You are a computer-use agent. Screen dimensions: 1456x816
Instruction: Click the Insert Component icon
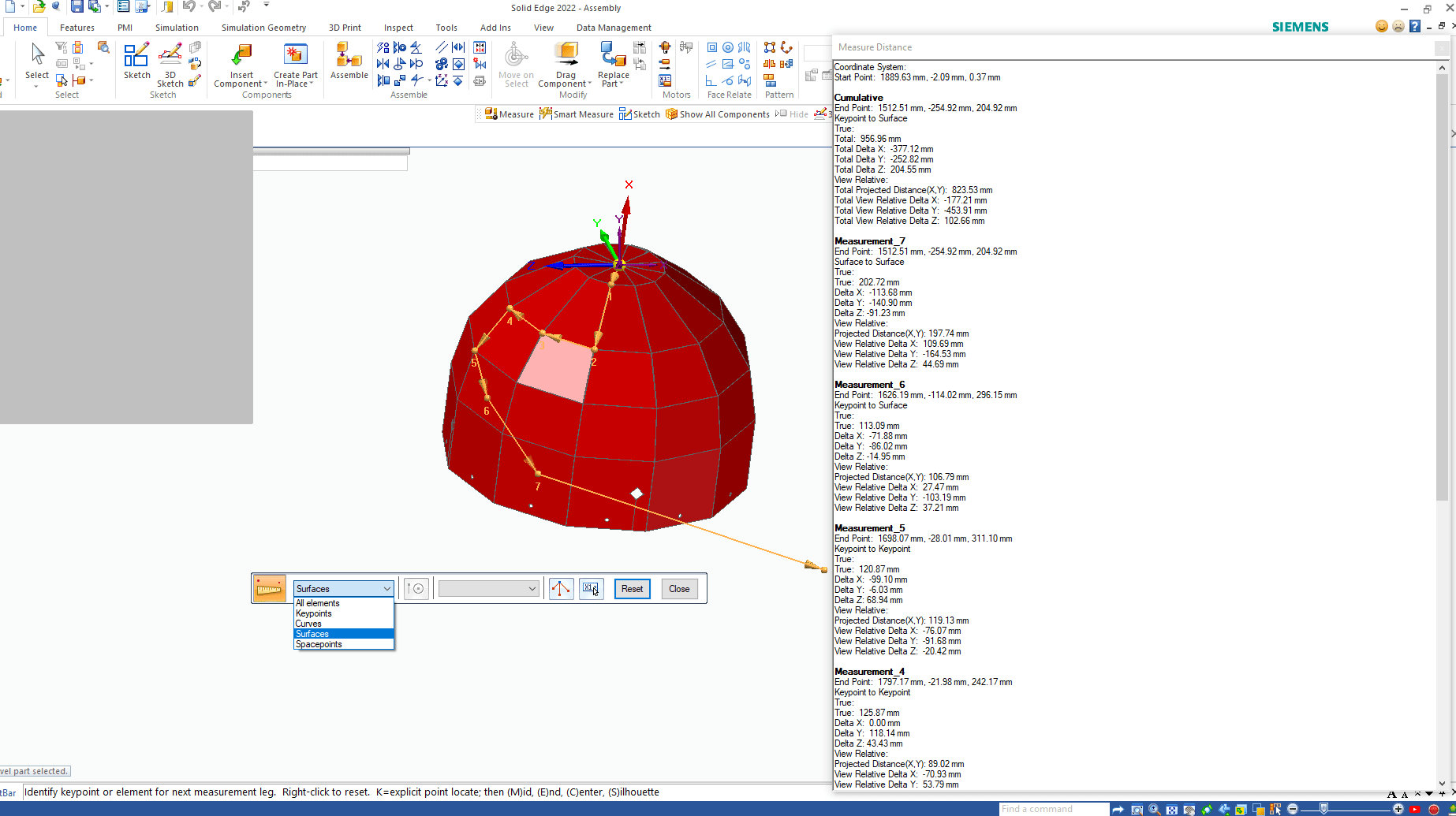(x=241, y=55)
